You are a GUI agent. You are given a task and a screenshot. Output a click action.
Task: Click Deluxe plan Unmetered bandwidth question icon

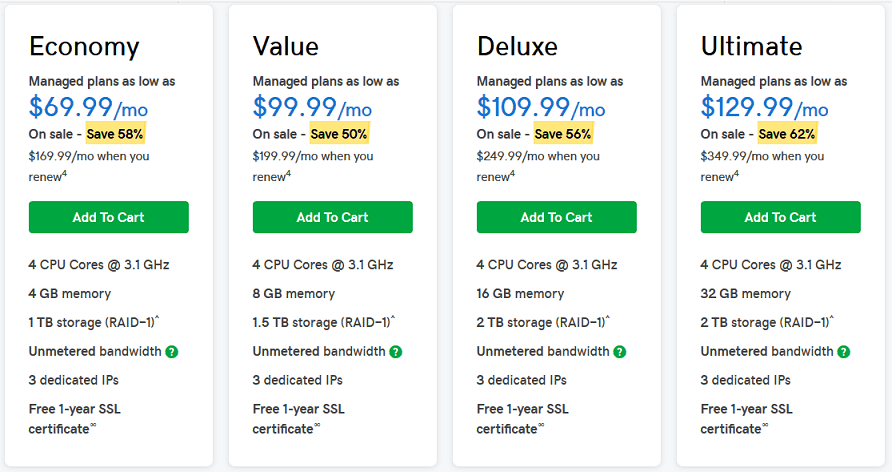(620, 352)
